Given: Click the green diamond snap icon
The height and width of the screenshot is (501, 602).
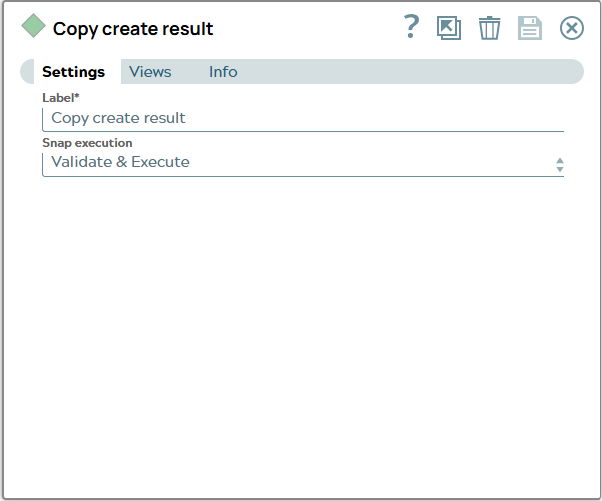Looking at the screenshot, I should [33, 26].
